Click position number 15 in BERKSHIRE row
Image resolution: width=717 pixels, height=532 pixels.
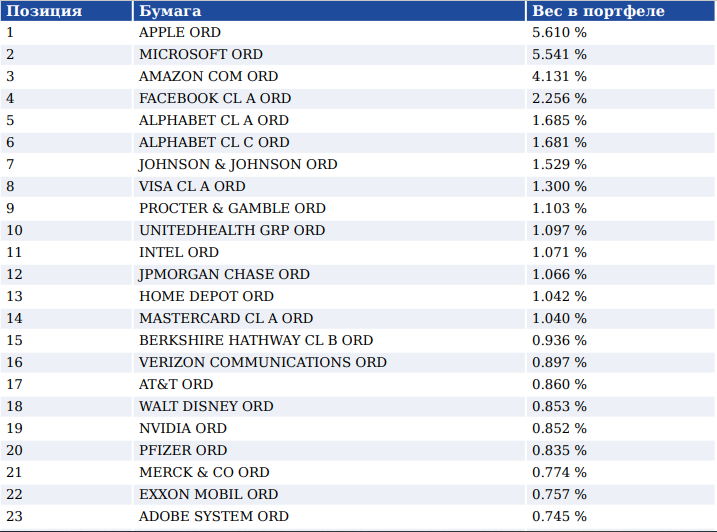14,340
